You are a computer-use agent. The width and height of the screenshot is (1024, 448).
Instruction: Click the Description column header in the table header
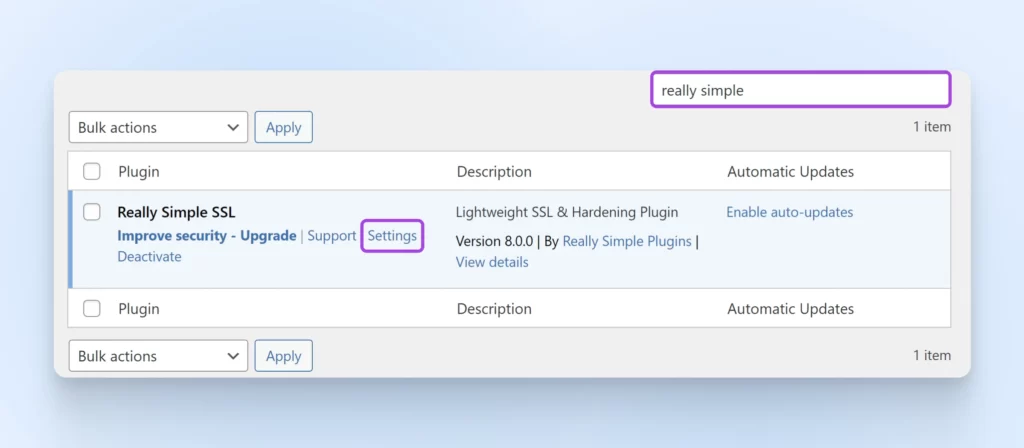click(494, 171)
